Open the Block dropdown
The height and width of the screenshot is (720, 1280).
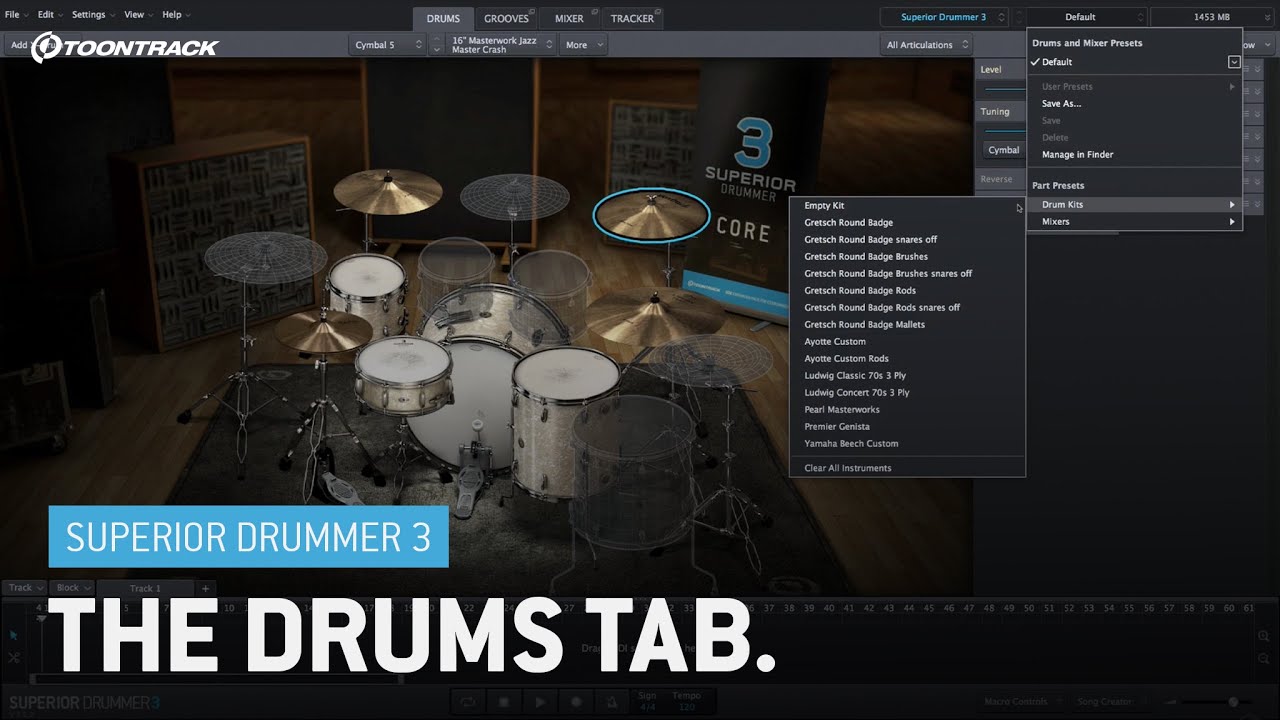pos(73,588)
